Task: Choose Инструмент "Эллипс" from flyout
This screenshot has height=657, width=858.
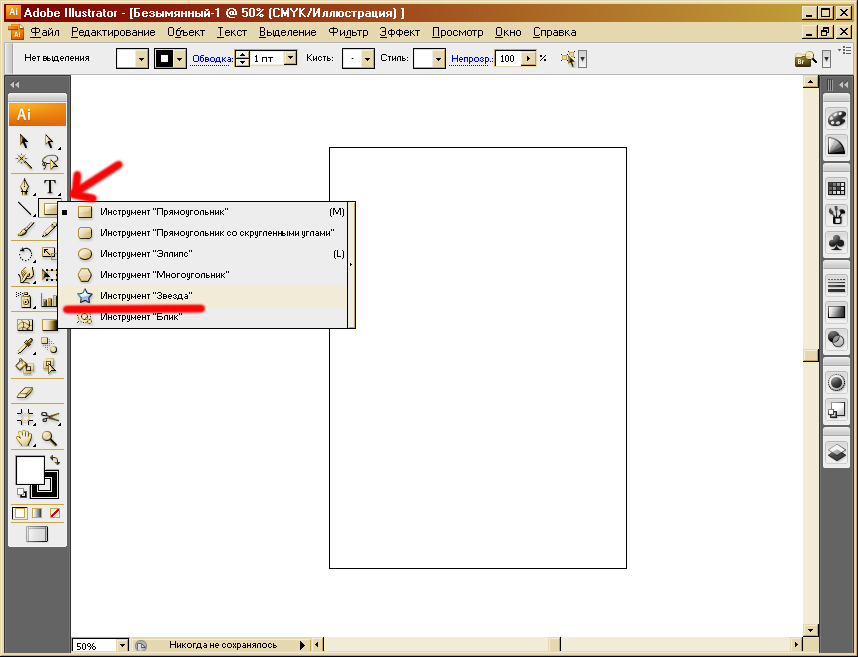Action: (x=202, y=254)
